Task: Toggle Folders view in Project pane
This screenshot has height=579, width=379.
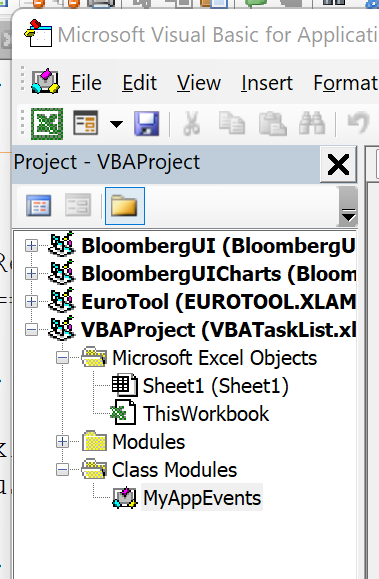Action: pos(124,206)
